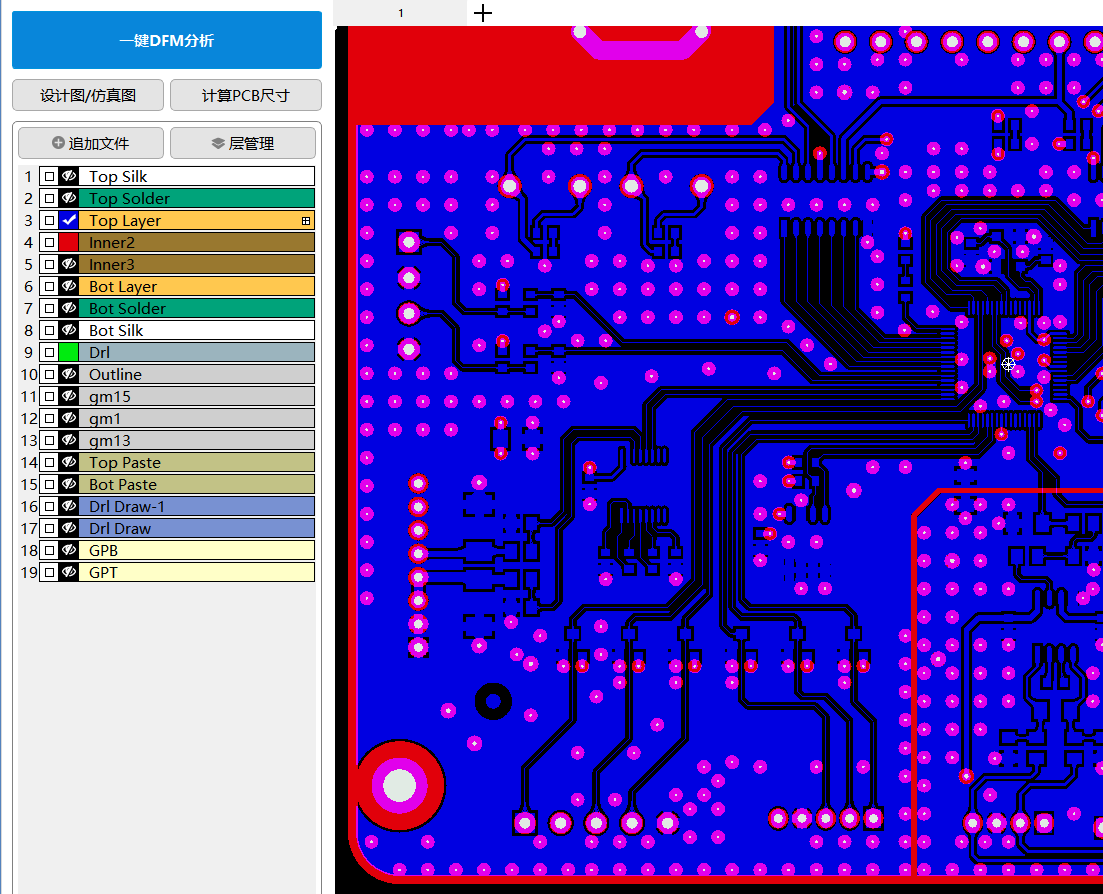Click 追加文件 to add files
Viewport: 1103px width, 894px height.
(x=90, y=143)
